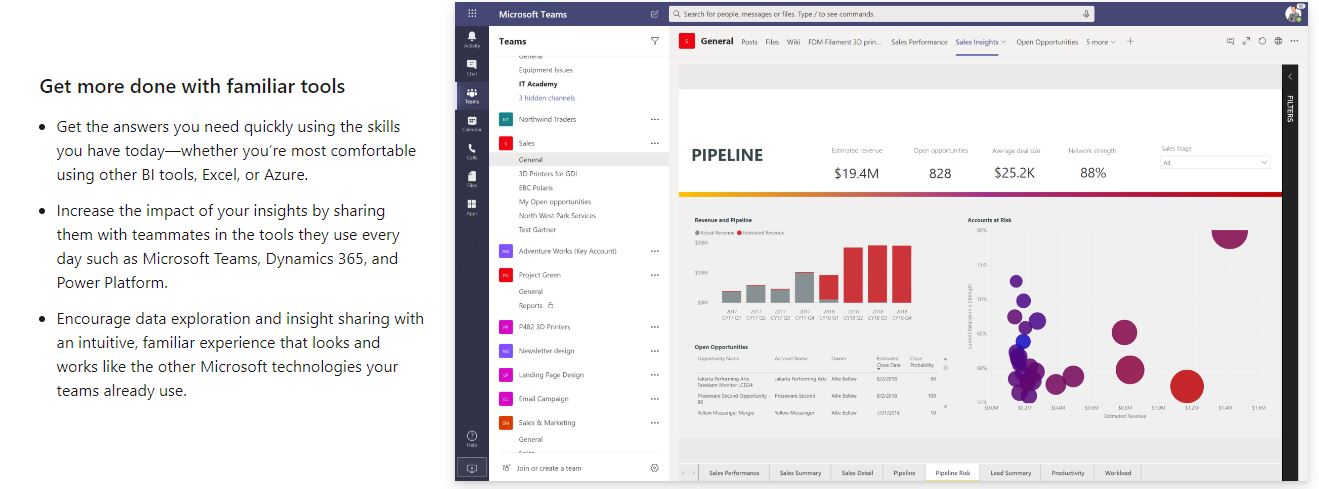Open the tab conversation icon
Viewport: 1319px width, 489px height.
1231,41
